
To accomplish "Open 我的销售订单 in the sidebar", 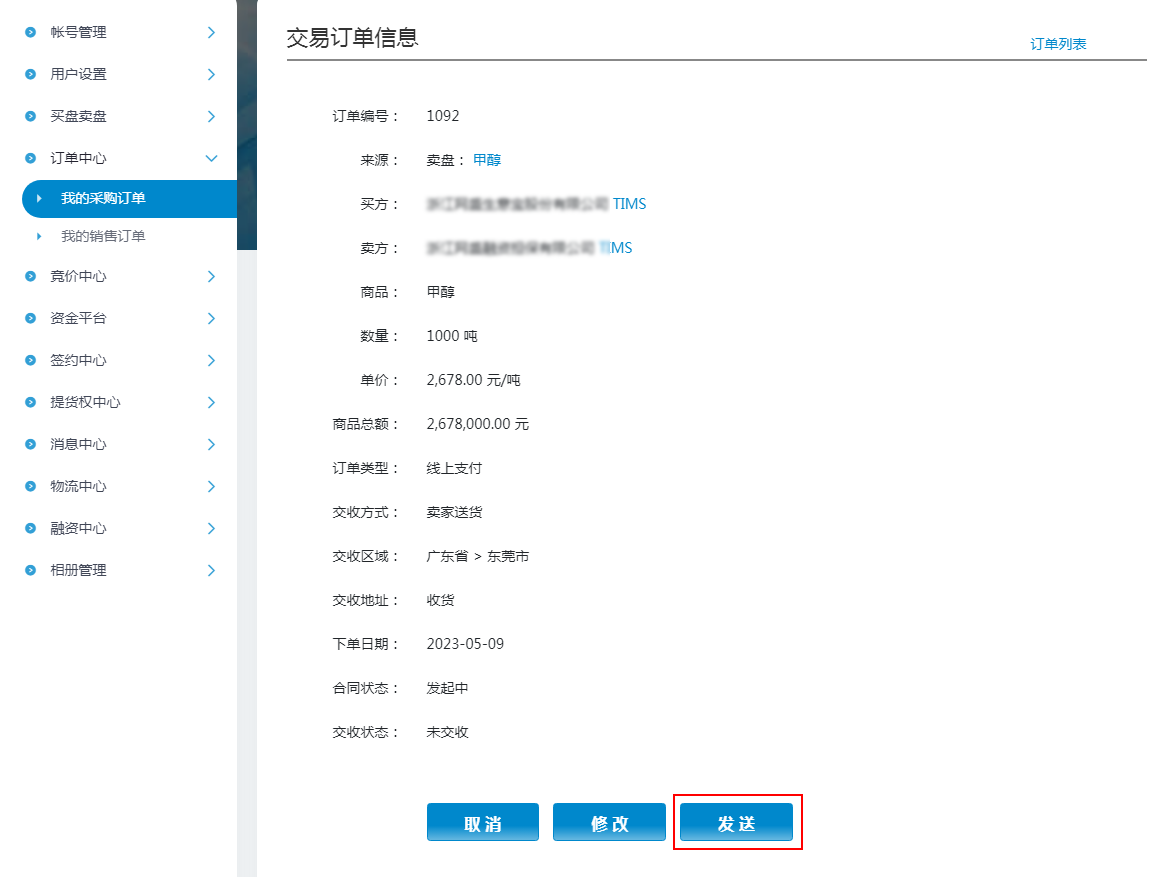I will (103, 237).
